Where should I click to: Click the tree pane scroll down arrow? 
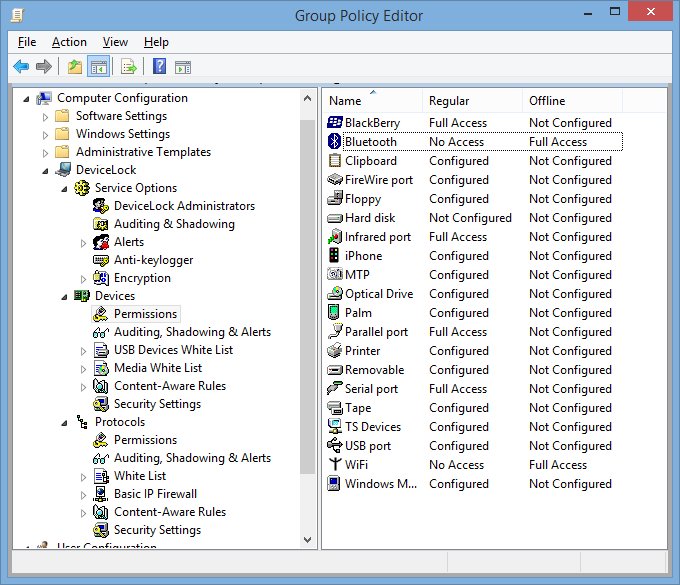(307, 540)
